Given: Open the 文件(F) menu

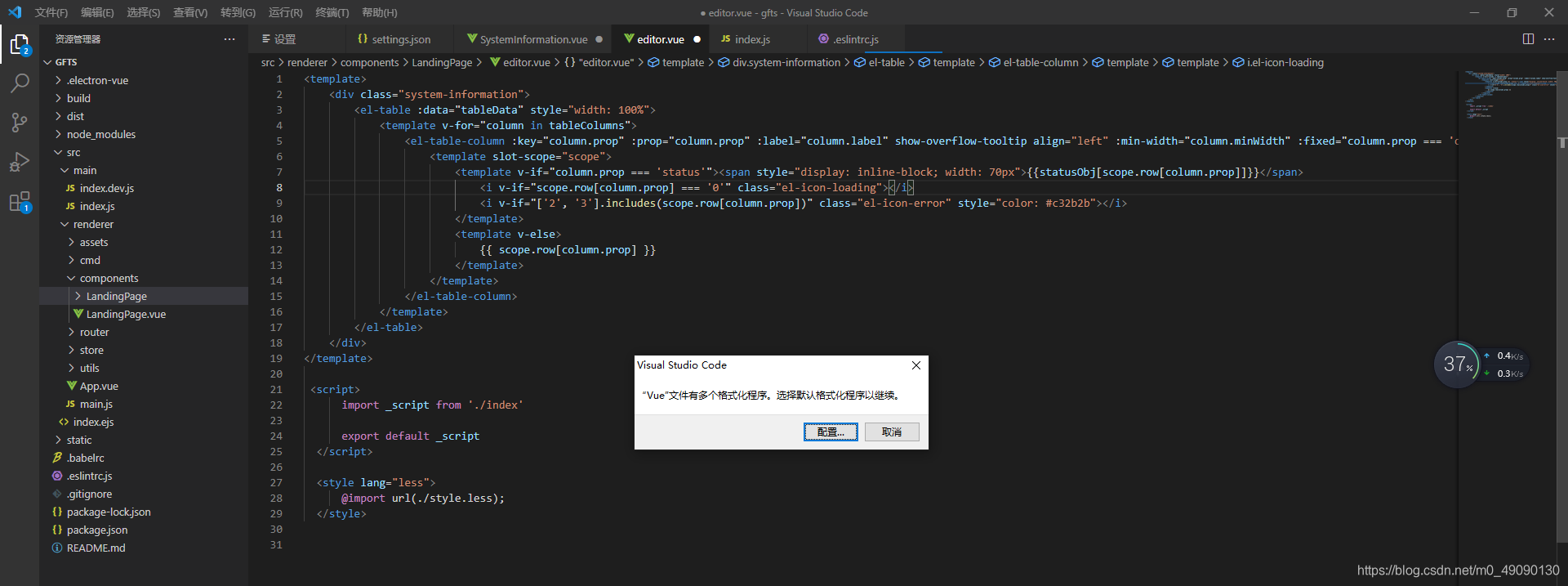Looking at the screenshot, I should (x=51, y=12).
